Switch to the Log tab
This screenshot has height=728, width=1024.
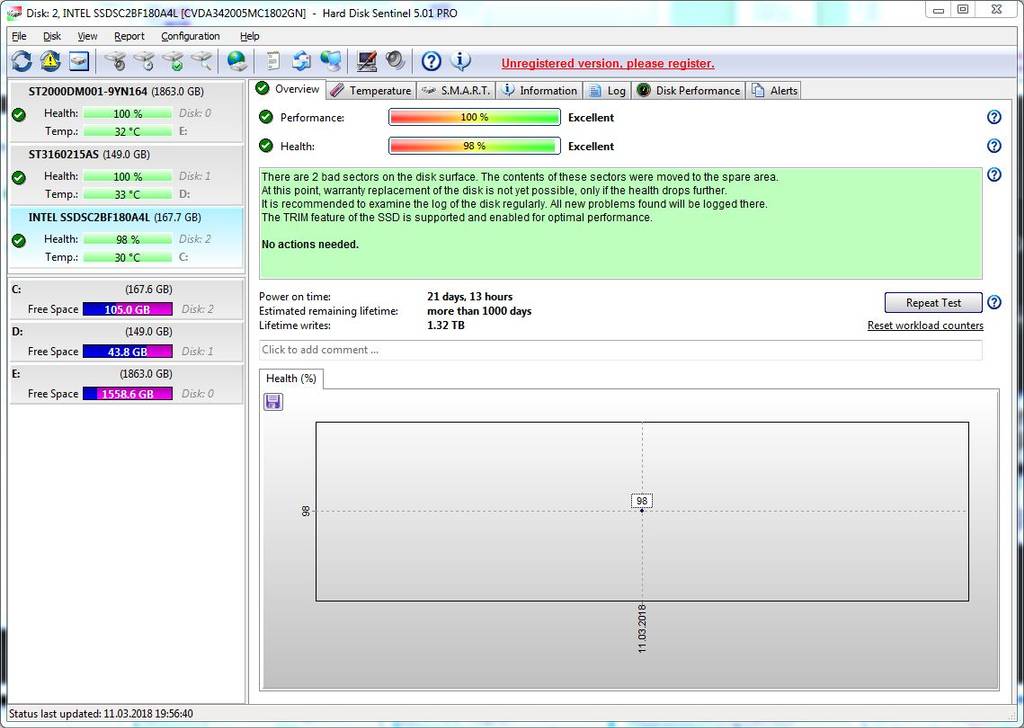[607, 90]
